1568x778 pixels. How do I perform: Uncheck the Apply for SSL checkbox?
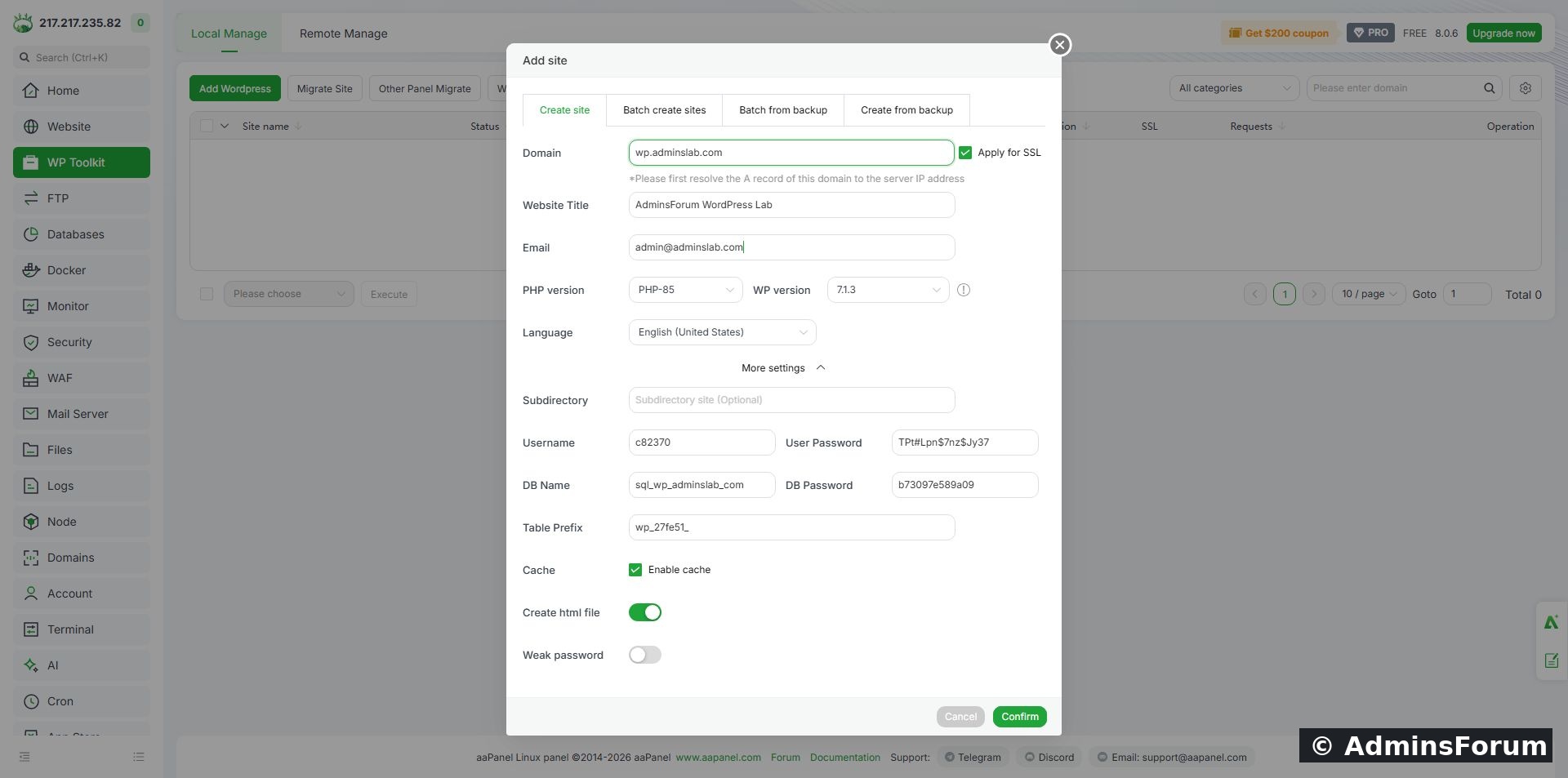click(965, 153)
